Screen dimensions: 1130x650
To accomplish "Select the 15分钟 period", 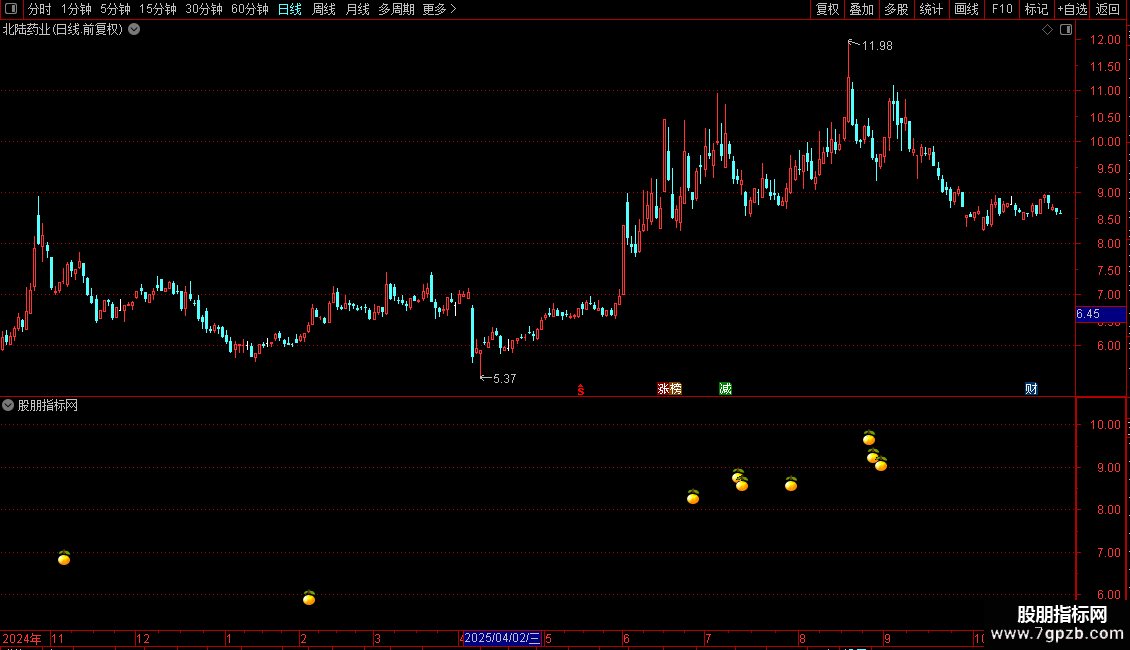I will pos(158,9).
